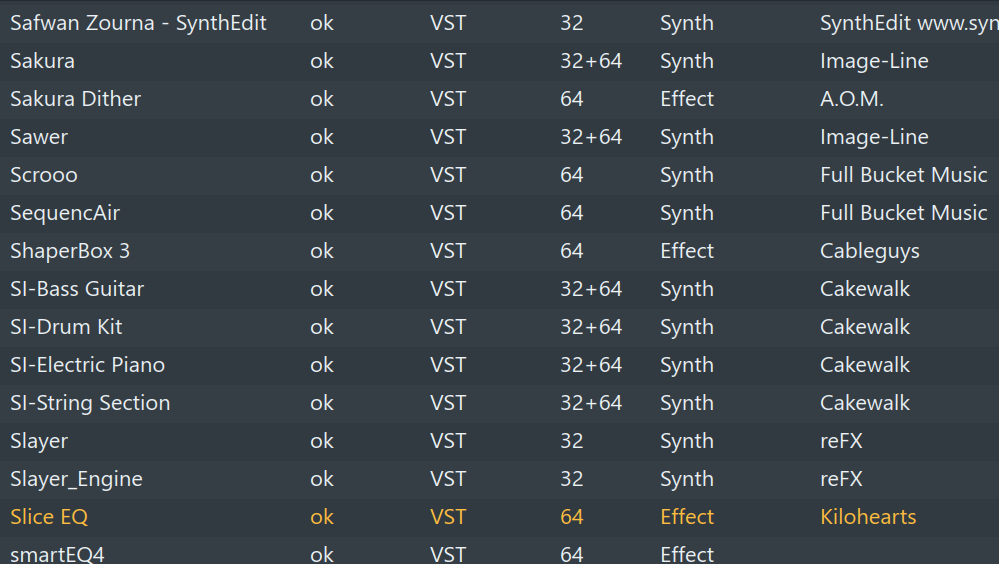999x564 pixels.
Task: Choose the ShaperBox 3 effect entry
Action: [x=70, y=251]
